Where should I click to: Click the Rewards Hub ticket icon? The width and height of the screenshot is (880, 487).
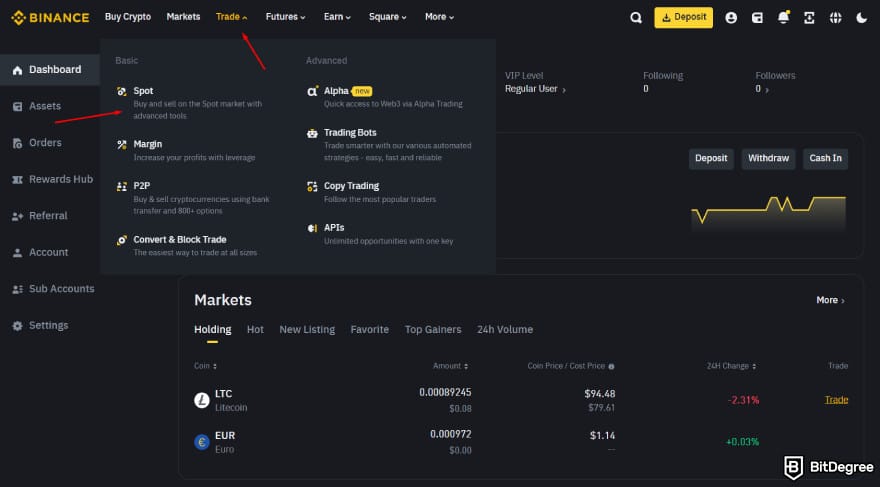[17, 180]
